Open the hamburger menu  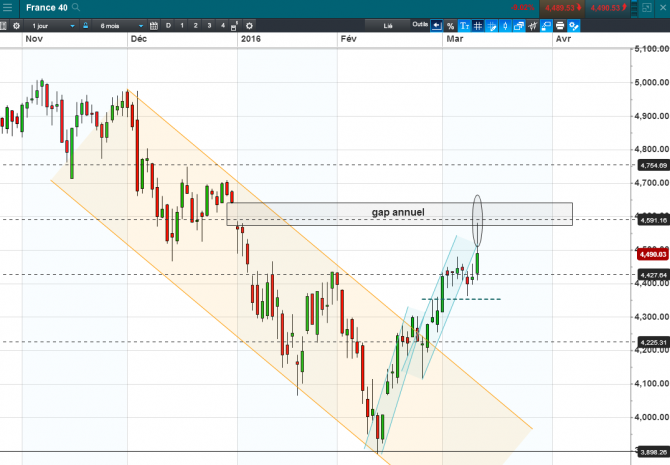pos(7,8)
